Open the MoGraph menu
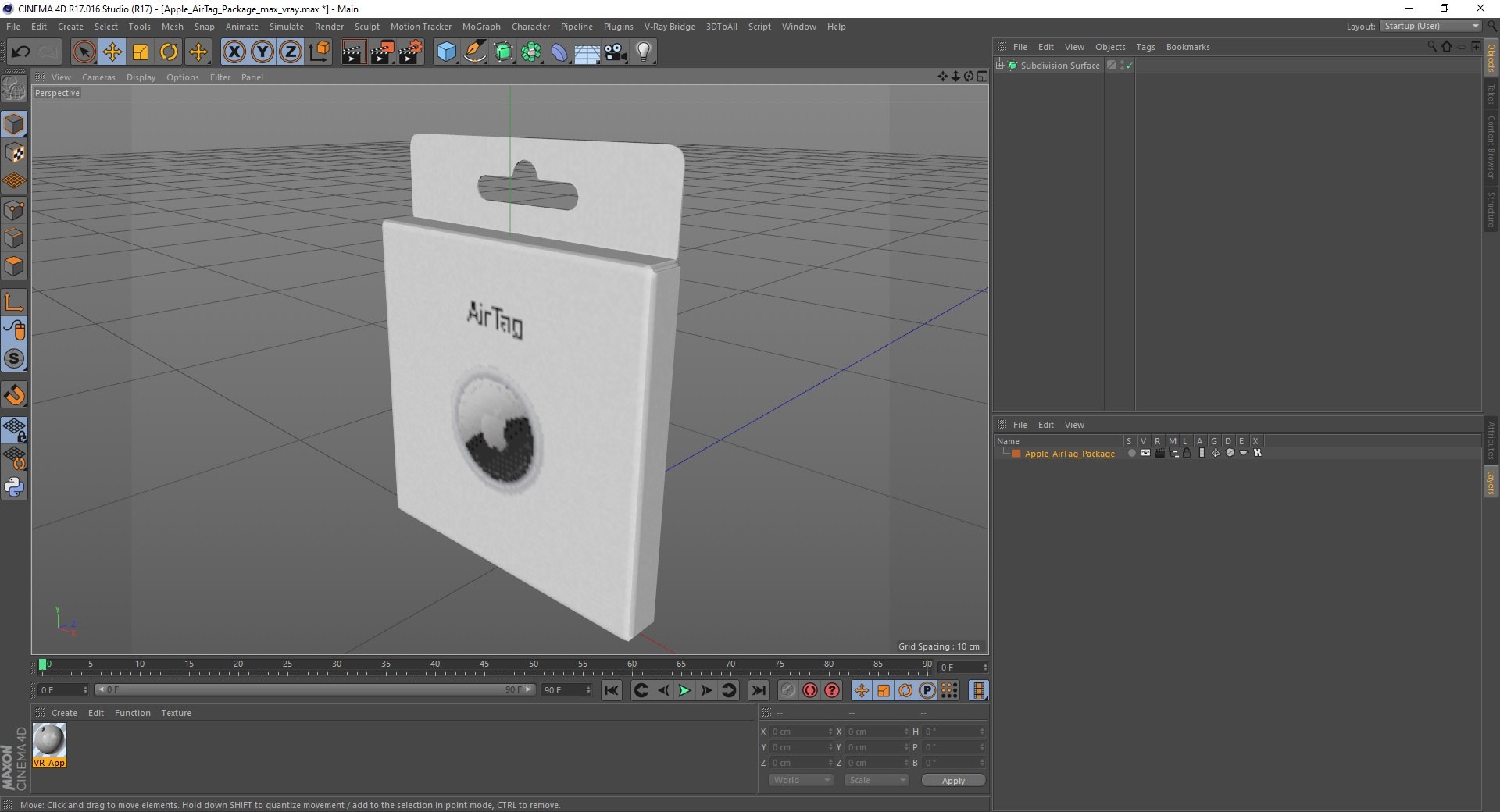Screen dimensions: 1500x812 pos(481,27)
